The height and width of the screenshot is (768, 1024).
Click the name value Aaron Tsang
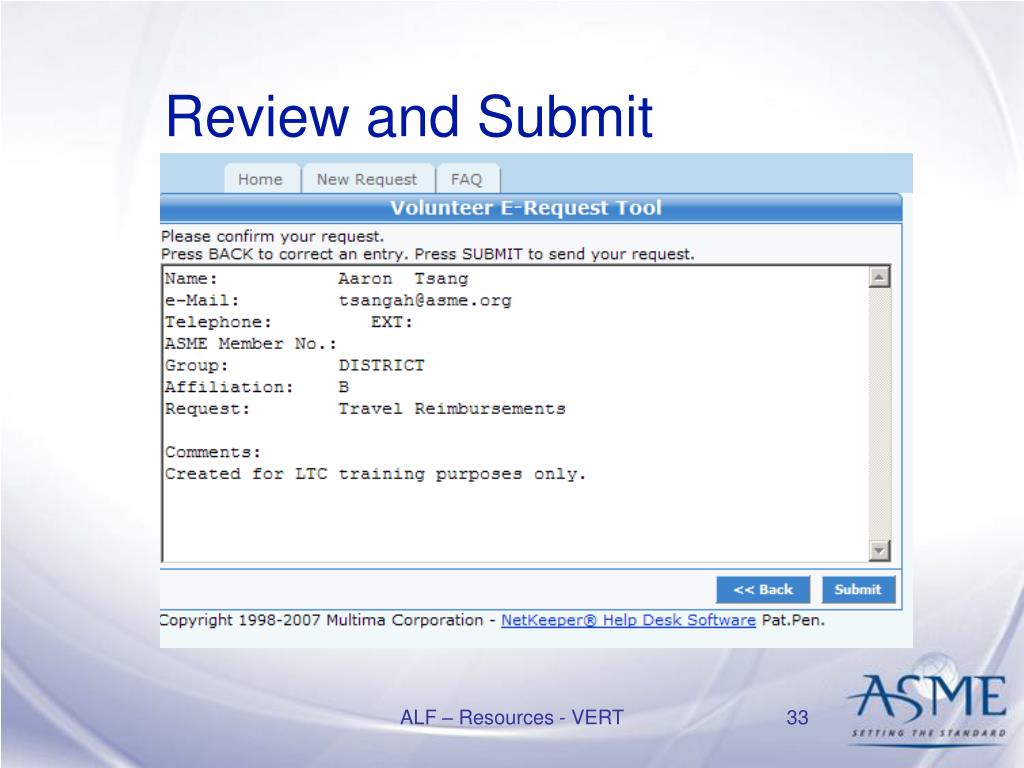(x=403, y=279)
